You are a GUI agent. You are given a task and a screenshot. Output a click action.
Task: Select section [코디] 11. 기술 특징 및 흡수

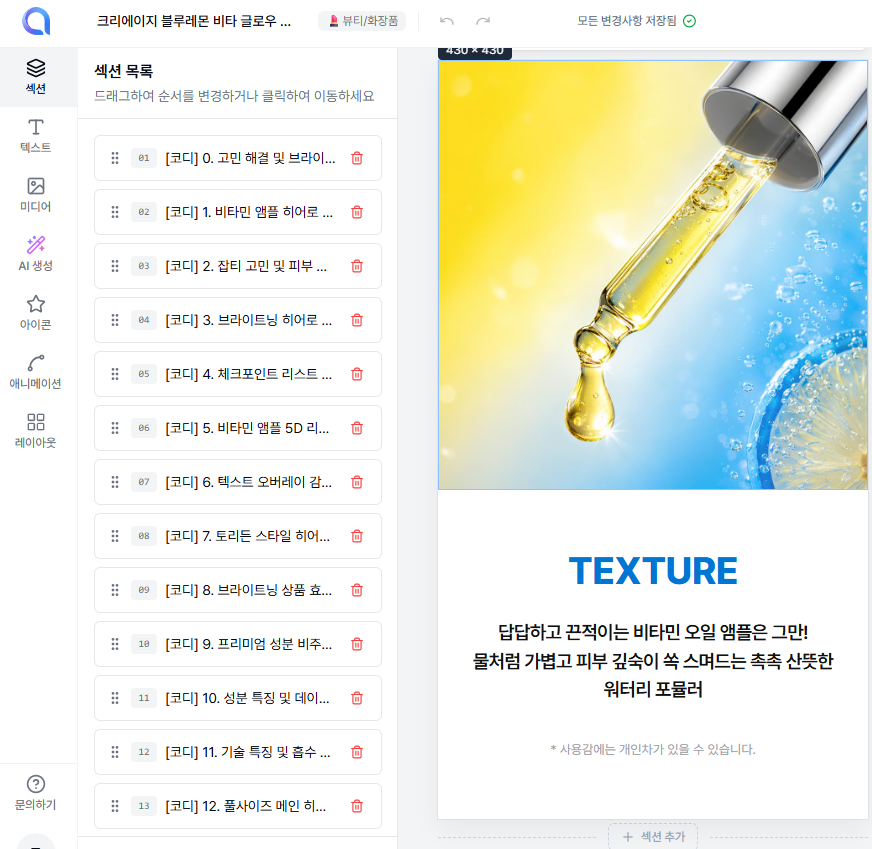click(238, 752)
